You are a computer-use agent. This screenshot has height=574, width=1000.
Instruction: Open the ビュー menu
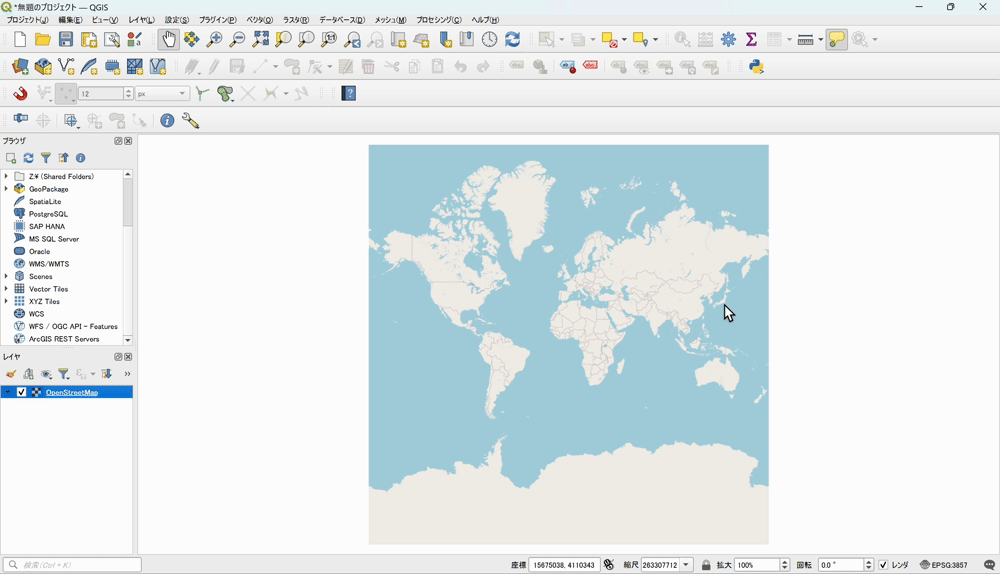tap(105, 20)
